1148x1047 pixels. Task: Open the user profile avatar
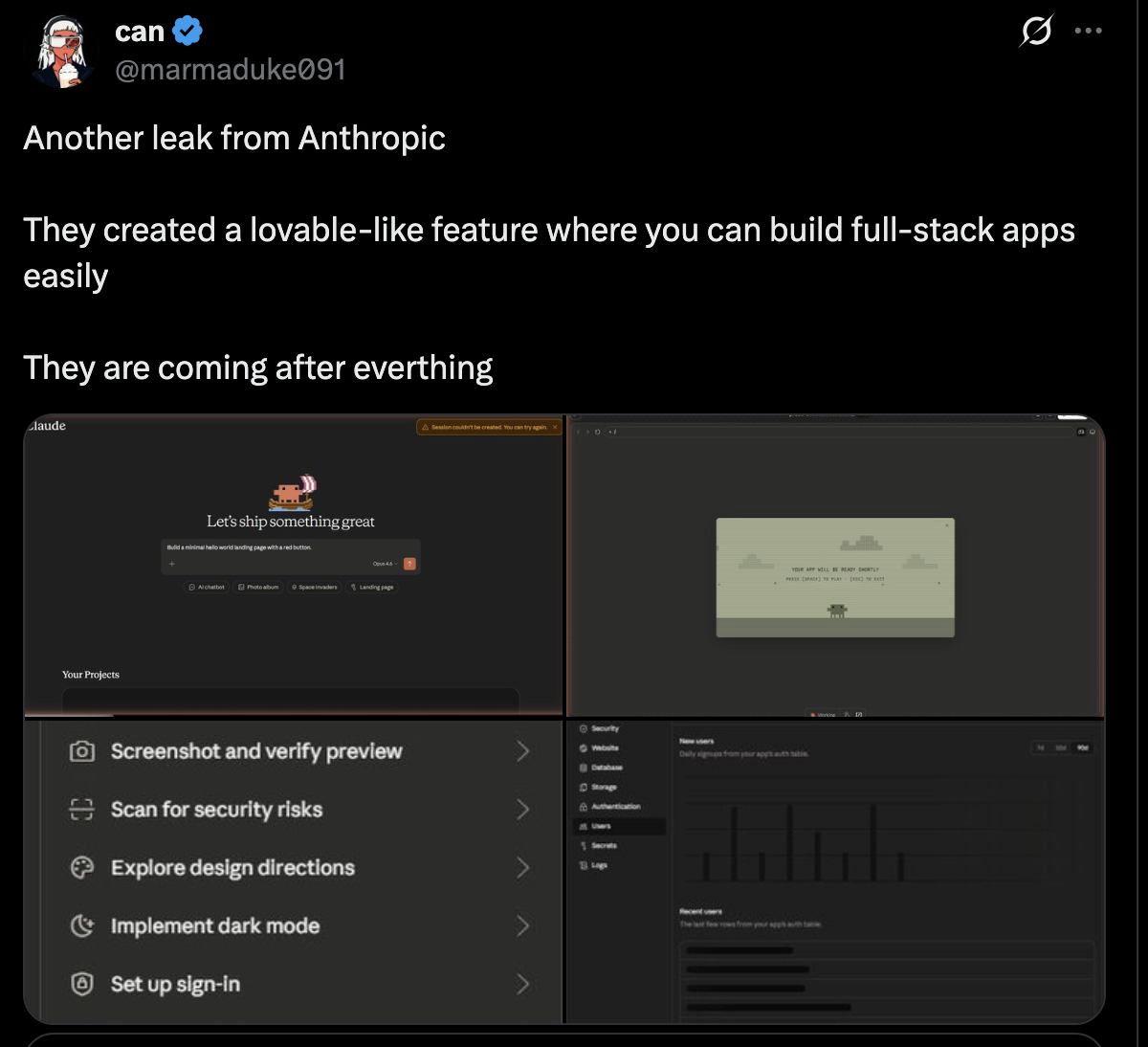coord(63,51)
